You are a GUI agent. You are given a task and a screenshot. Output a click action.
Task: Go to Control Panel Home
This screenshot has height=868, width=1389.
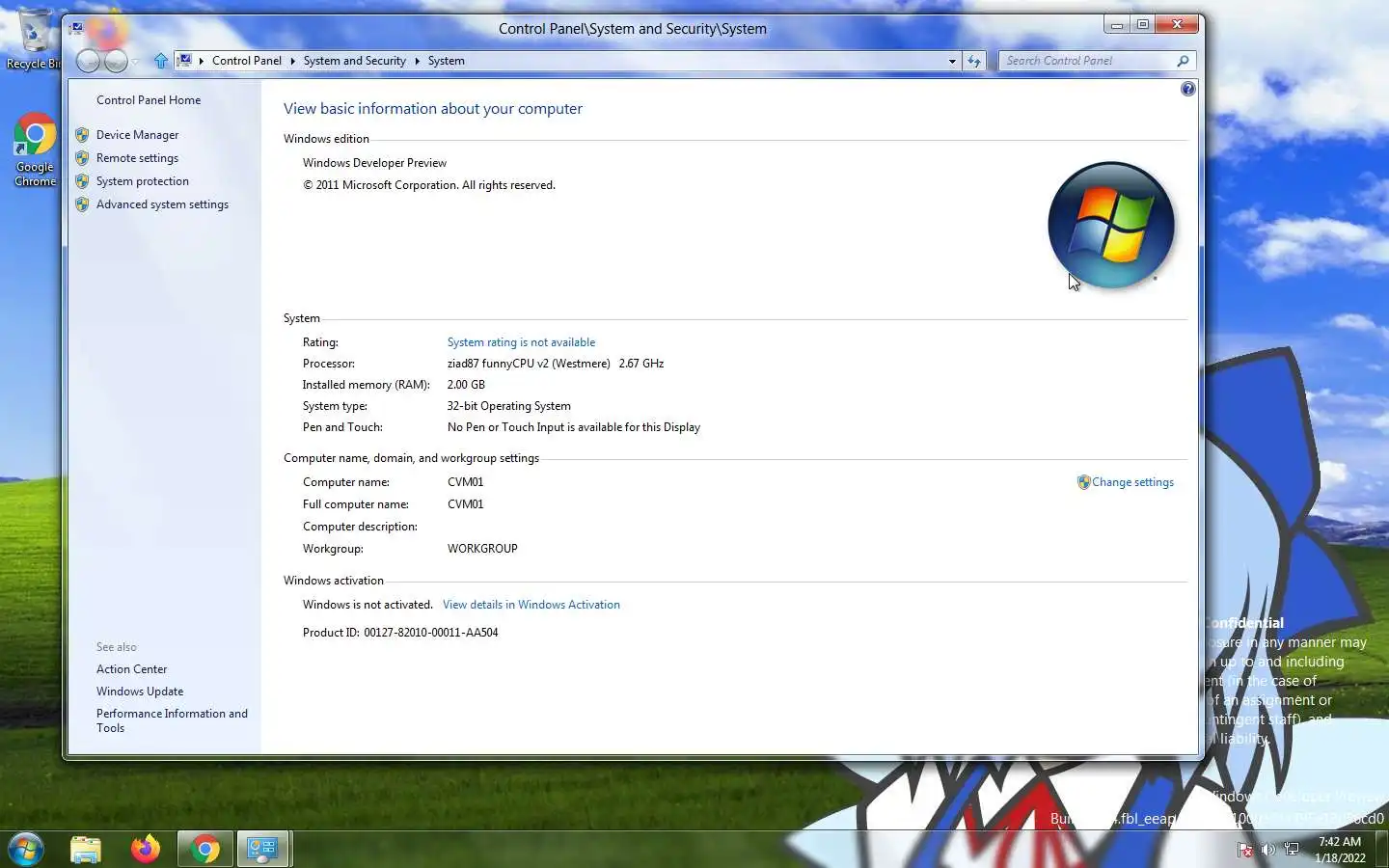point(149,100)
